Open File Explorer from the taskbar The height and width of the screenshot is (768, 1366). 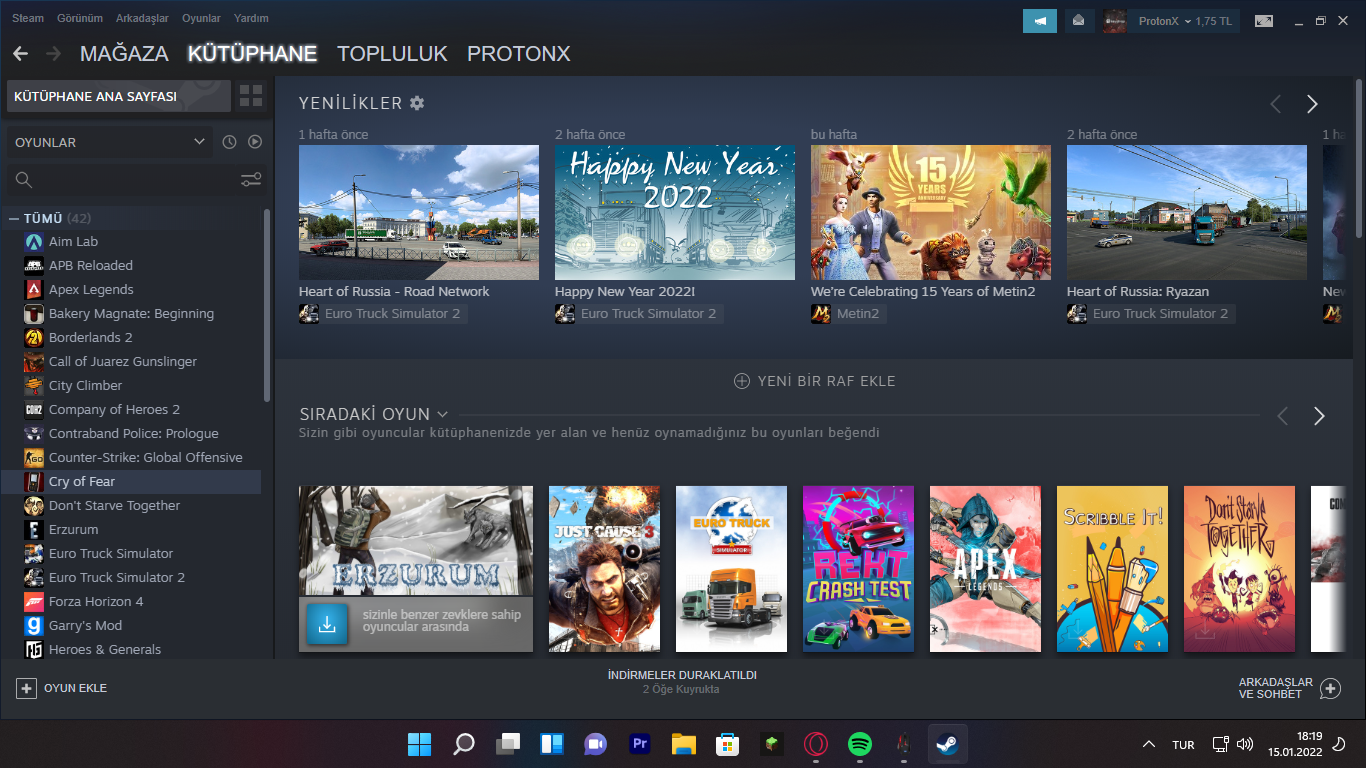pos(683,744)
